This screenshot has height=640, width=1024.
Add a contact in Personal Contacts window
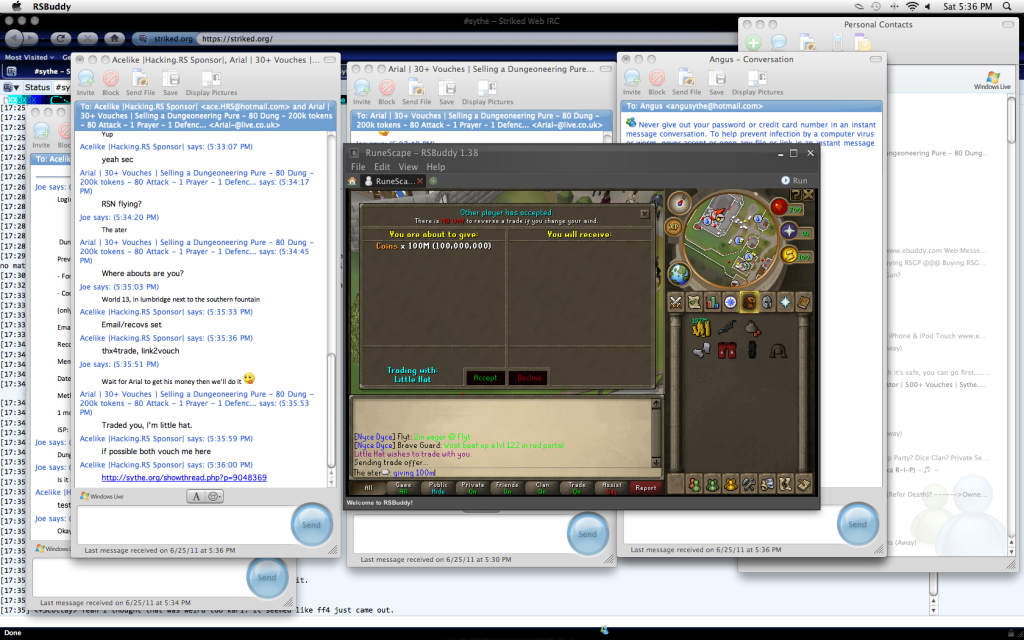coord(753,43)
